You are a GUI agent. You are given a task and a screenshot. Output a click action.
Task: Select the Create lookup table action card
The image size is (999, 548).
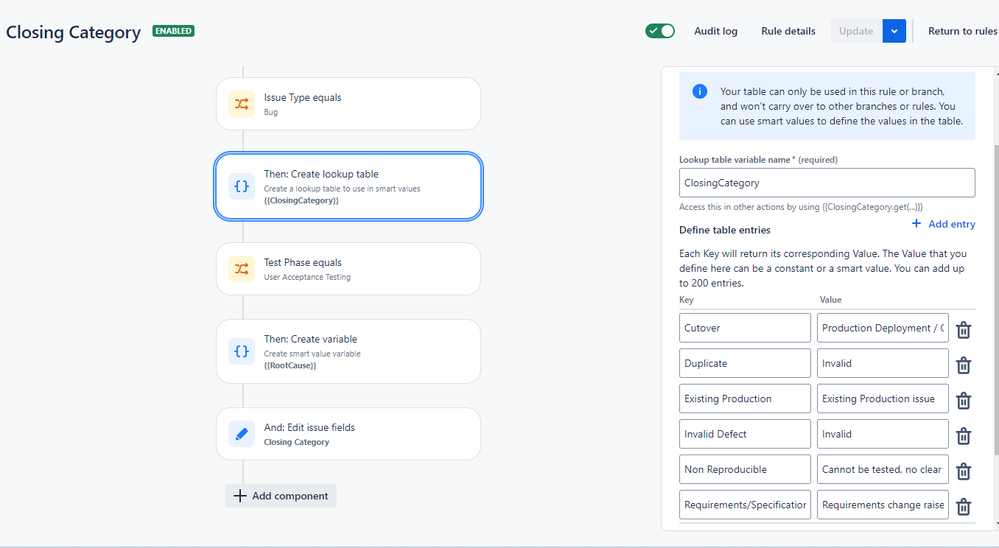[x=349, y=186]
